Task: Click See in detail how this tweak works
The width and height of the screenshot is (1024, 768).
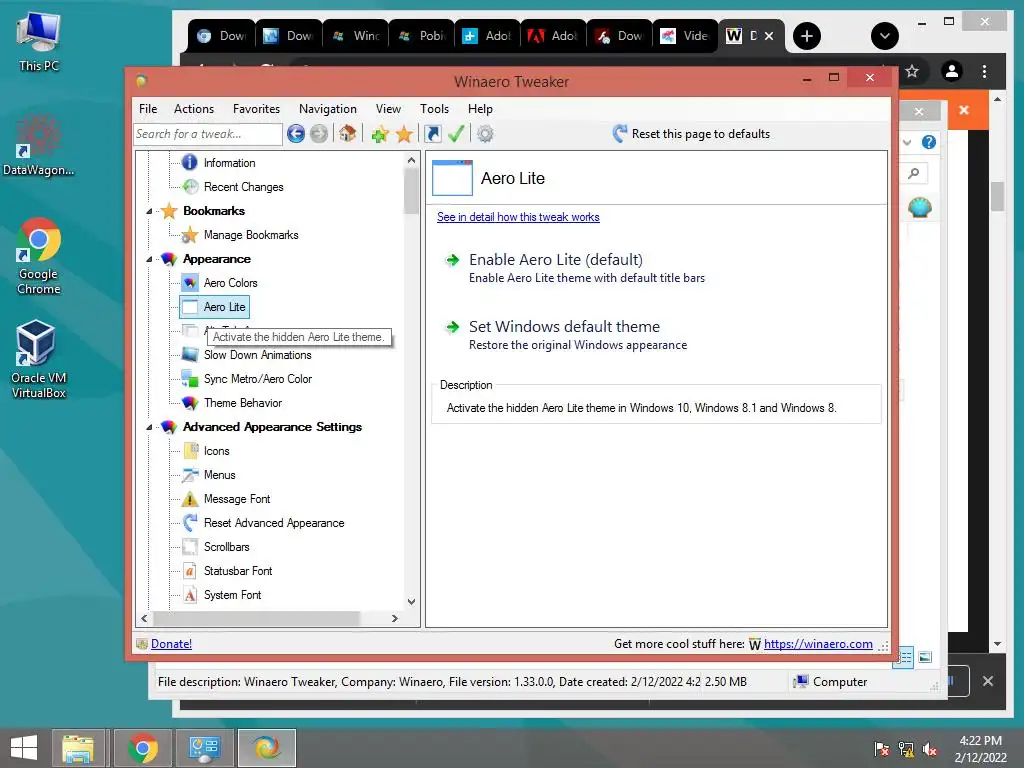Action: [518, 217]
